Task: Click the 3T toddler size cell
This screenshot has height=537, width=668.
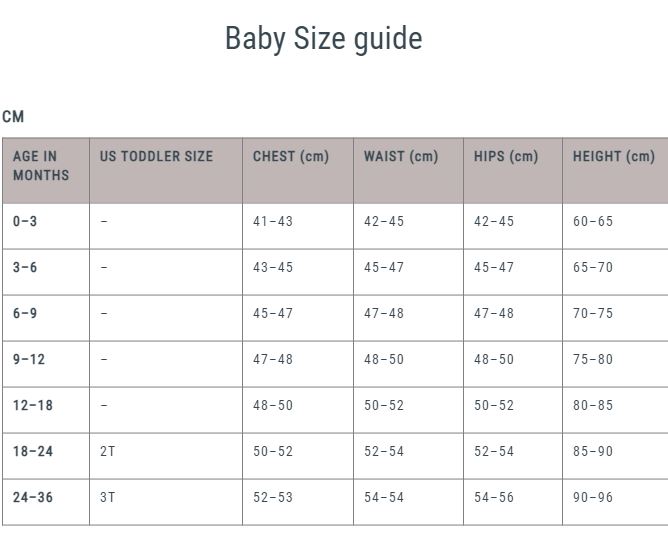Action: click(x=108, y=498)
